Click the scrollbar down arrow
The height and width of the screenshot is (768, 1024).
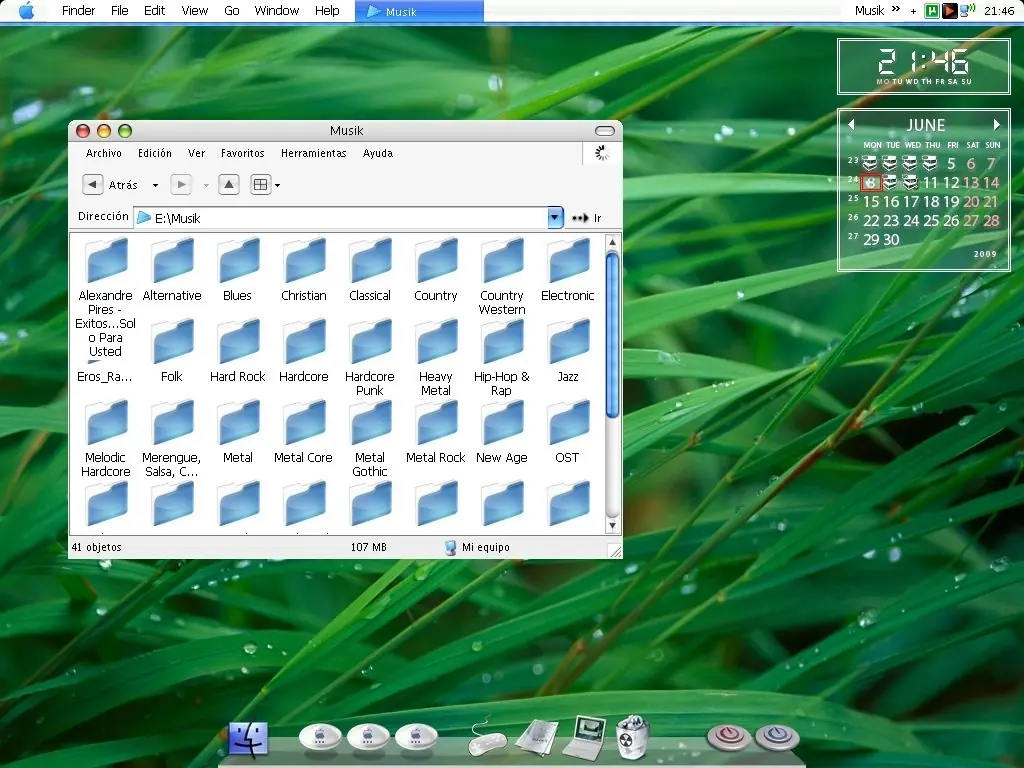click(613, 526)
